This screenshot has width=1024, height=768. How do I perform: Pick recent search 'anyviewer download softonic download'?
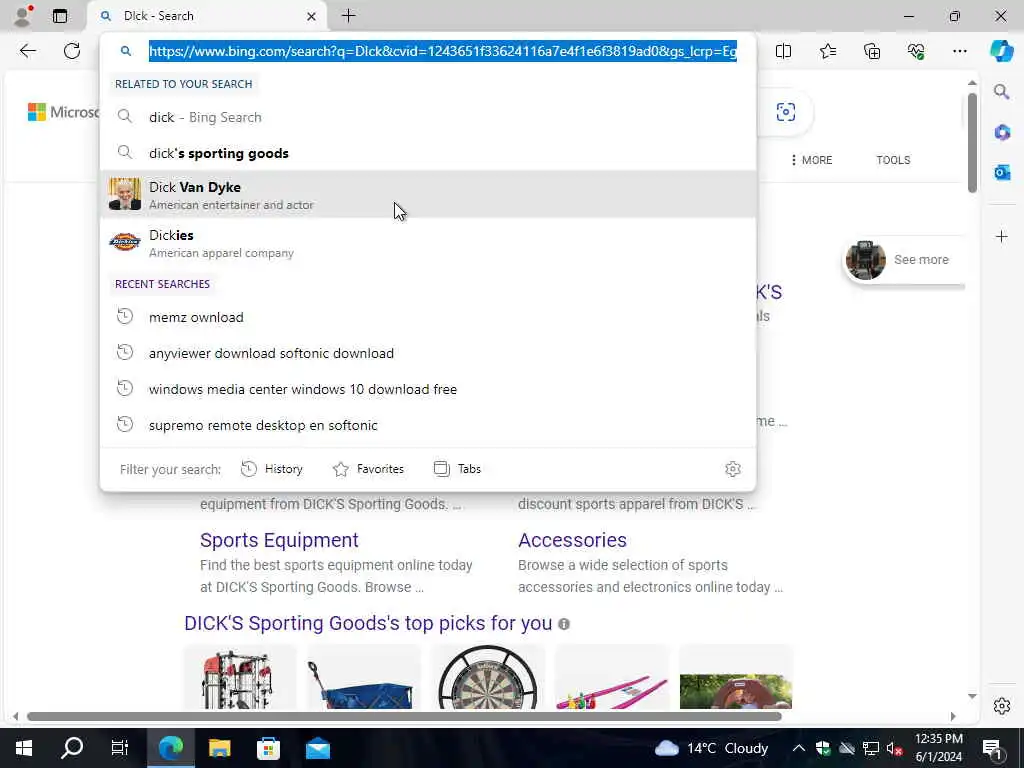click(x=428, y=353)
